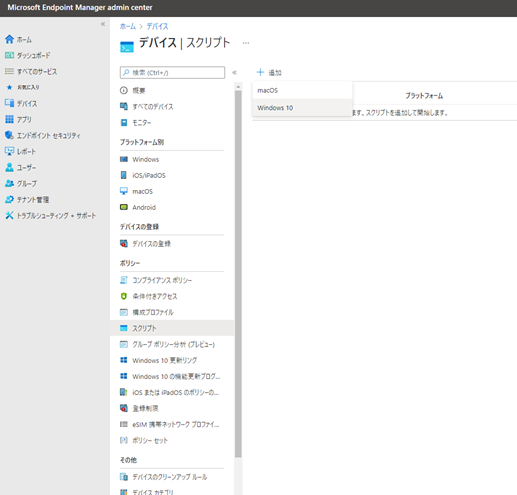The height and width of the screenshot is (495, 517).
Task: Click the 条件付きアクセス shield icon
Action: click(124, 296)
